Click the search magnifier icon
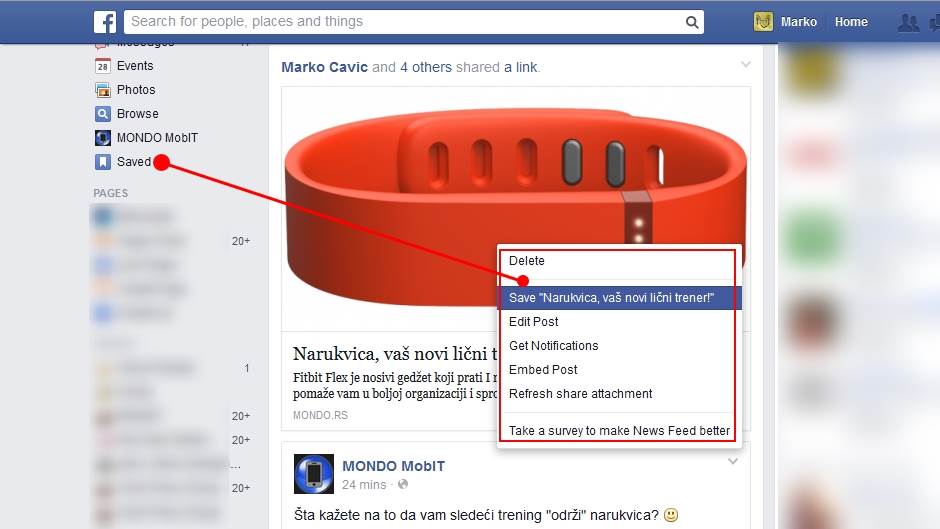This screenshot has height=529, width=940. pos(692,22)
